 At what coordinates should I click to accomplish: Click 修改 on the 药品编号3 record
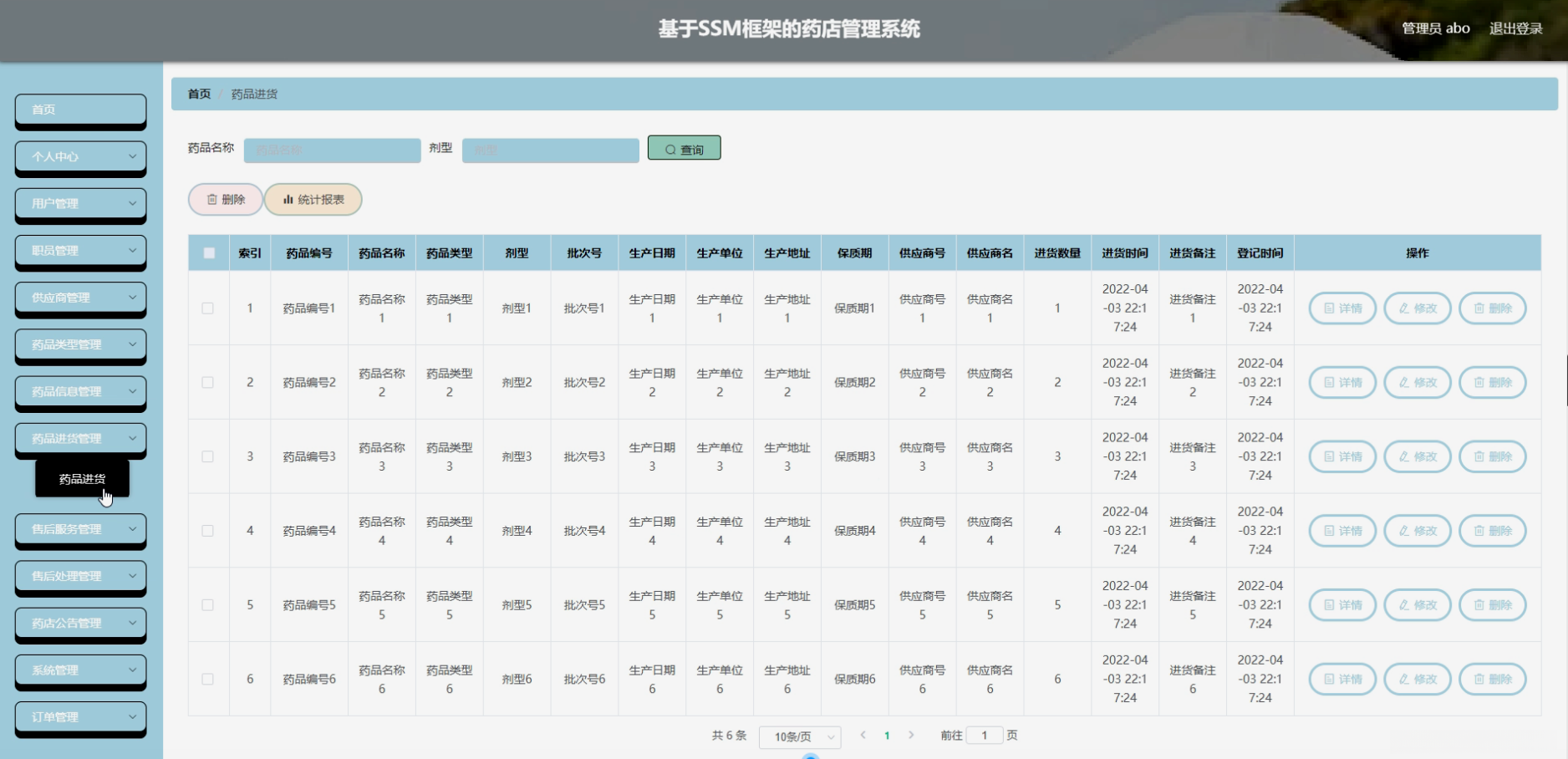pos(1418,457)
